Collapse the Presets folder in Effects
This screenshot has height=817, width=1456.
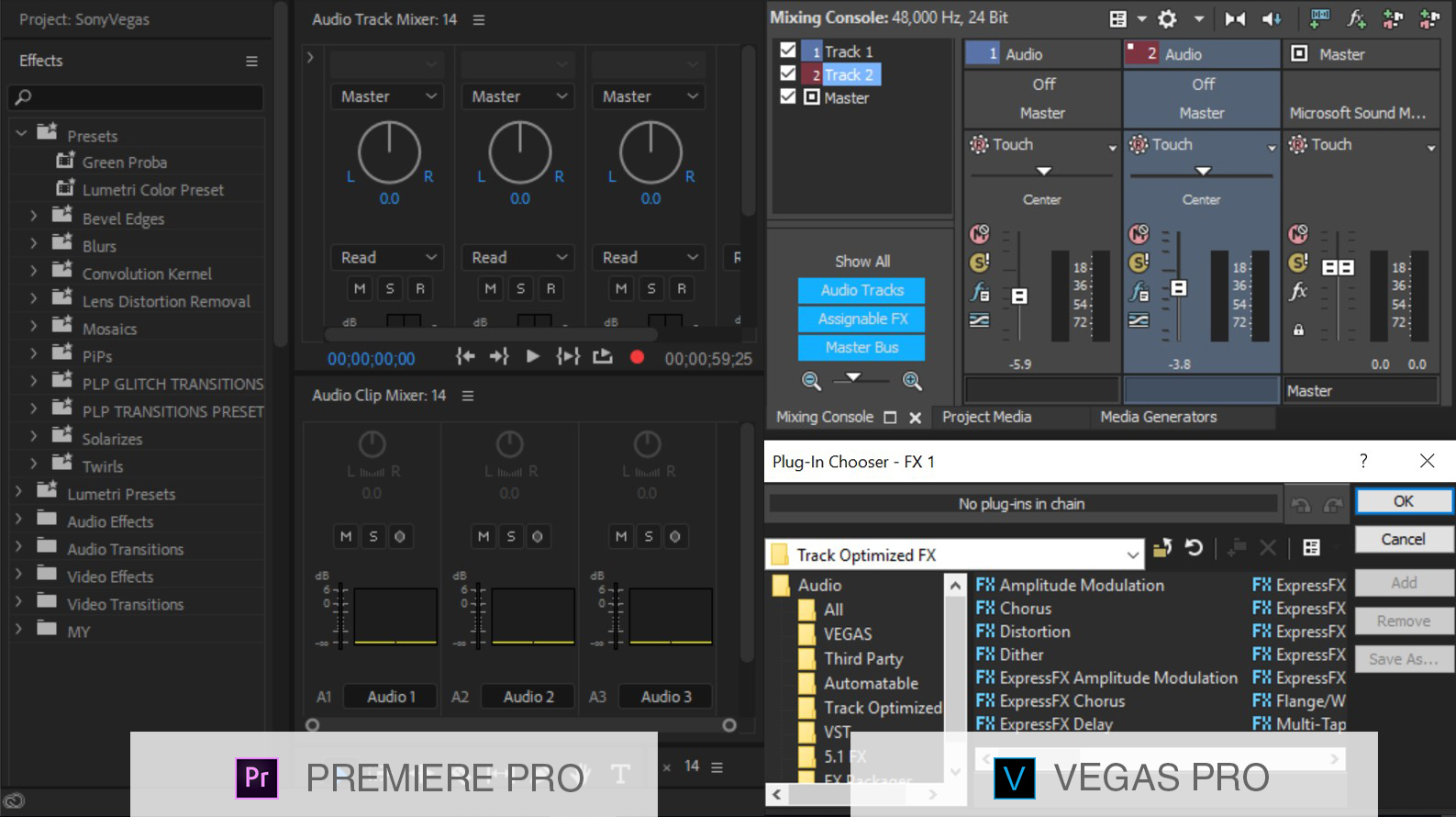click(21, 134)
